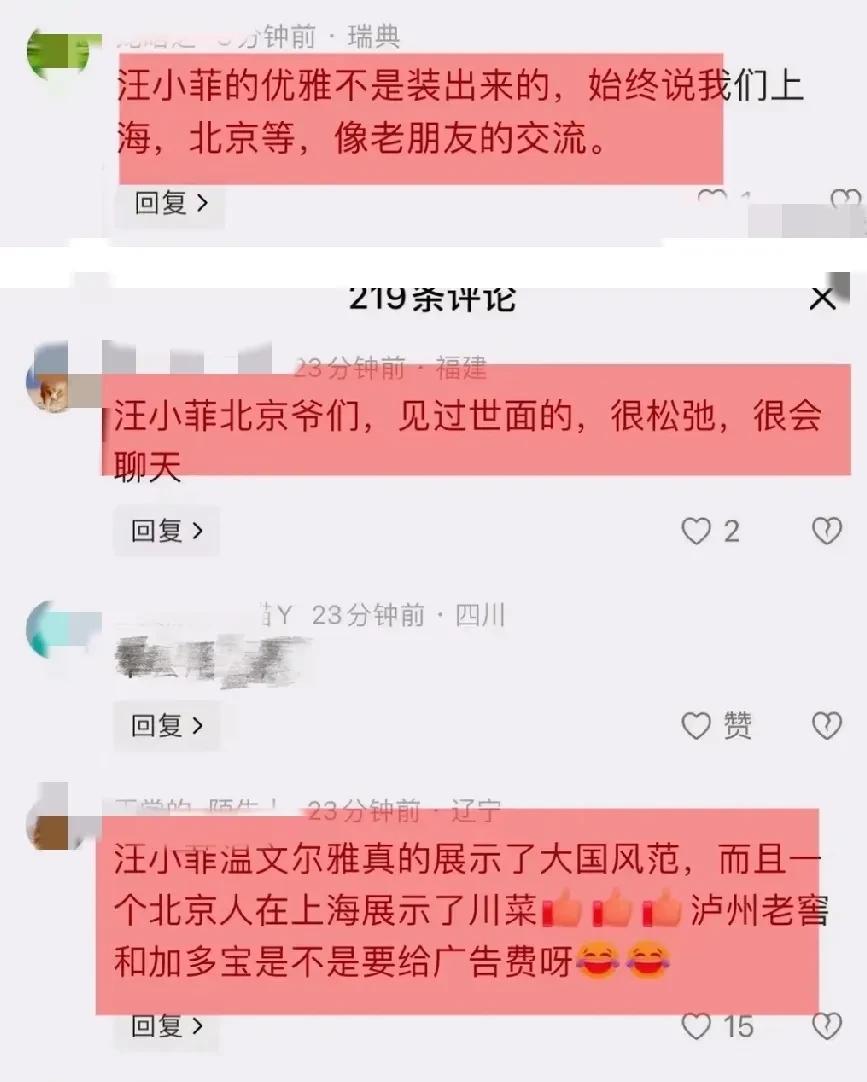Dislike the 四川 comment via broken heart
The height and width of the screenshot is (1082, 867).
[x=827, y=725]
